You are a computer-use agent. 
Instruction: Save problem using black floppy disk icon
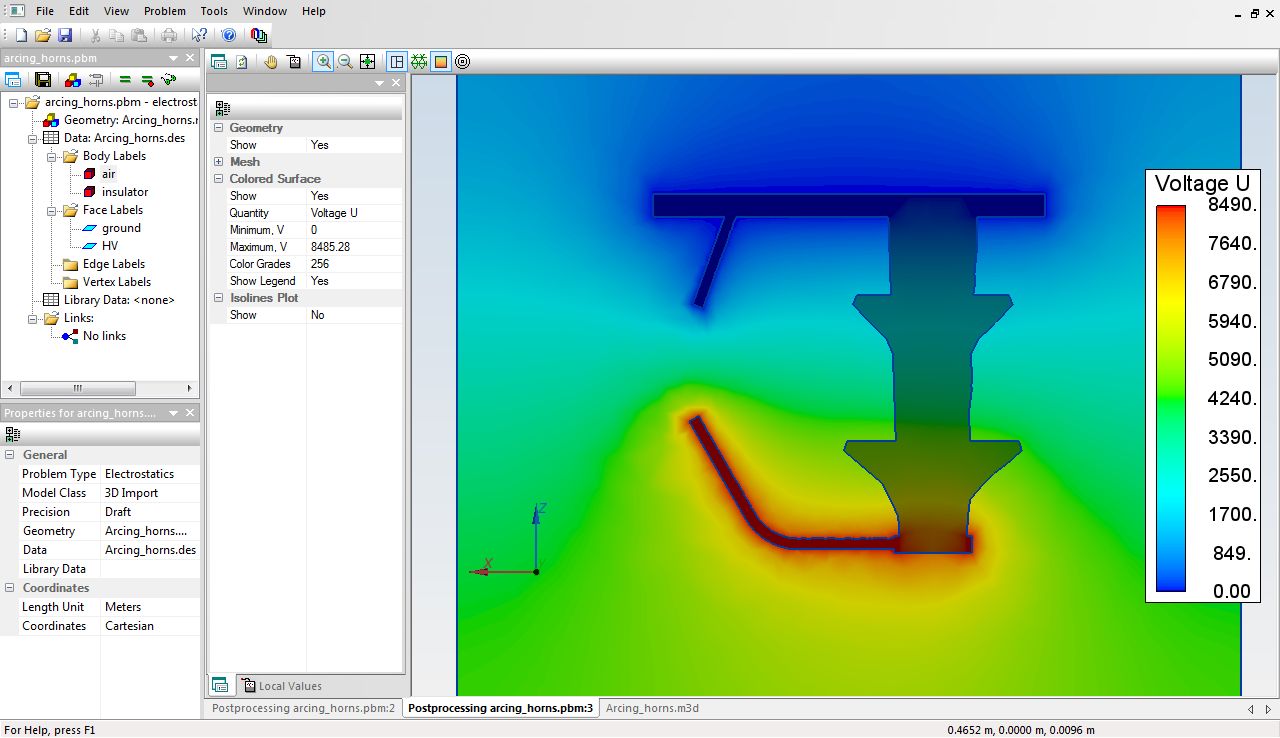pyautogui.click(x=43, y=80)
